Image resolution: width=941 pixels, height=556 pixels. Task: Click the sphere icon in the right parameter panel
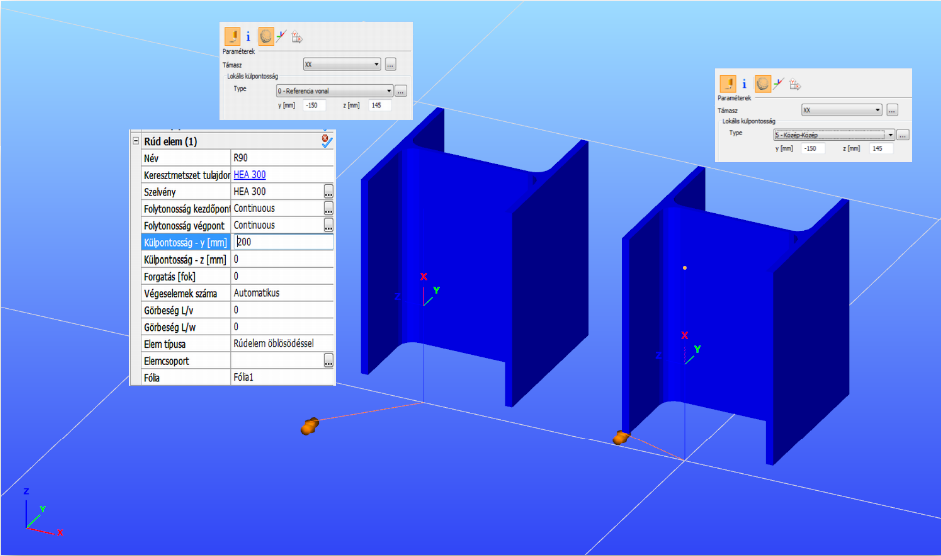(763, 83)
